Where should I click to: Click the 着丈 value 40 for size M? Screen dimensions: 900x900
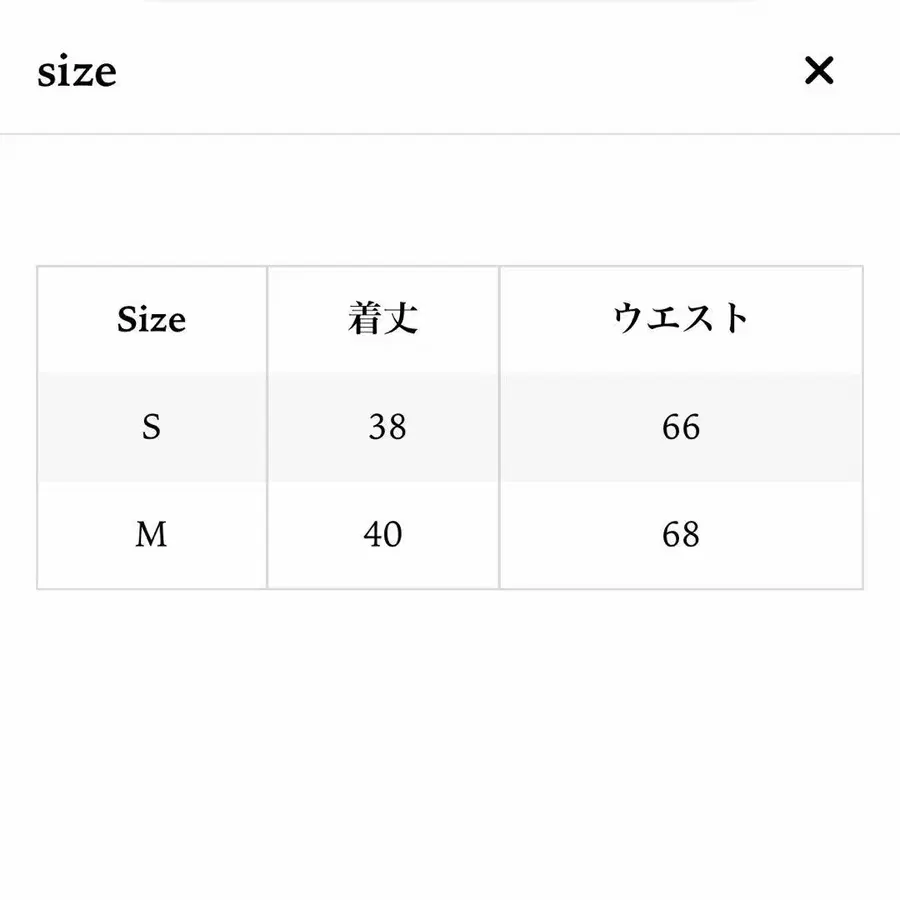(383, 534)
